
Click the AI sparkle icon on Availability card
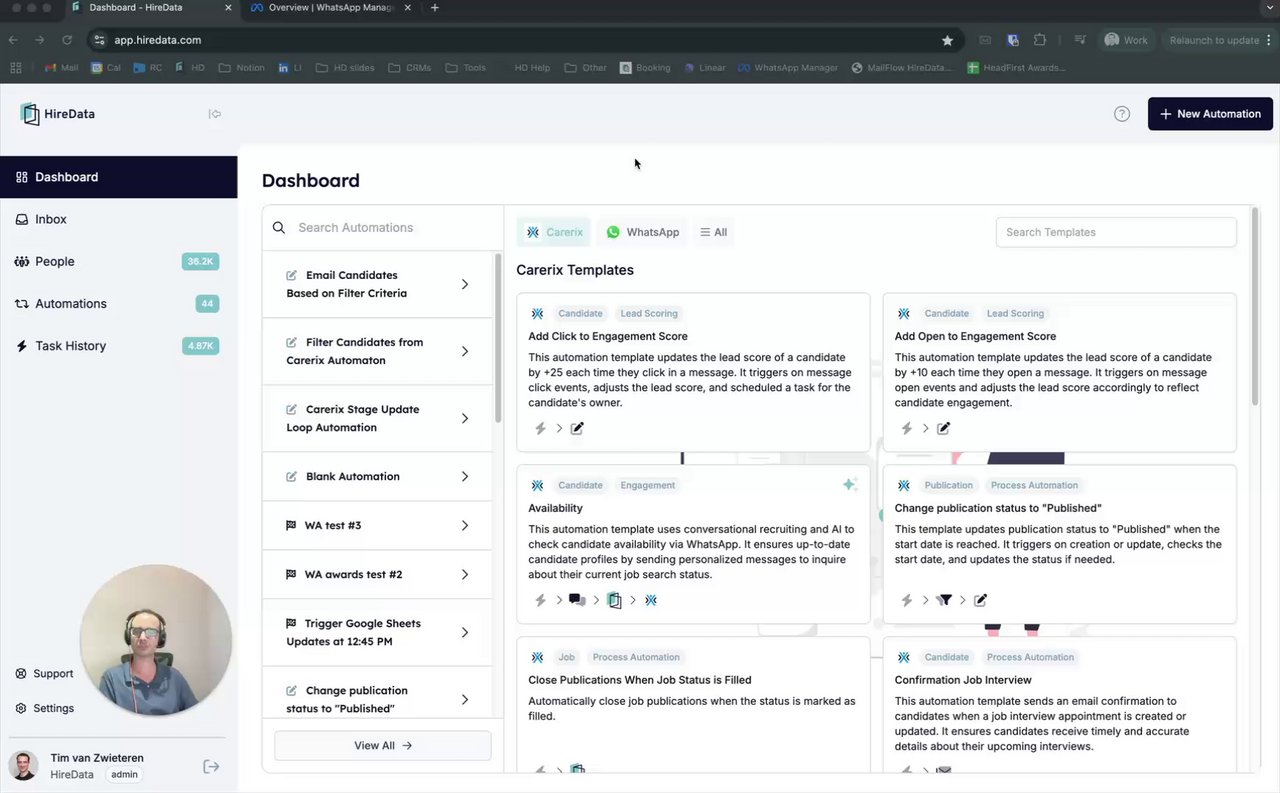(849, 484)
